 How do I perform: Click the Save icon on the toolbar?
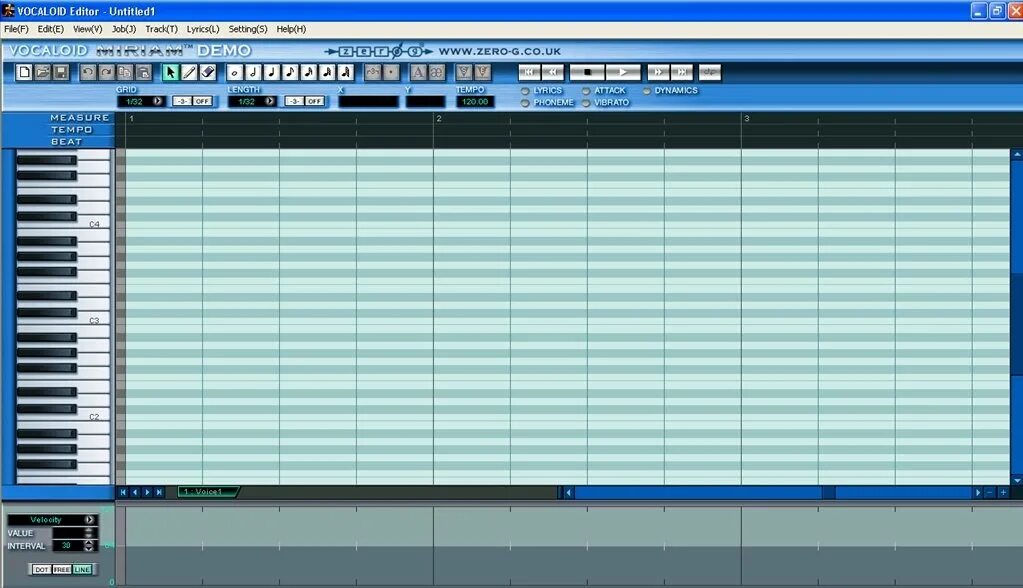pos(60,72)
